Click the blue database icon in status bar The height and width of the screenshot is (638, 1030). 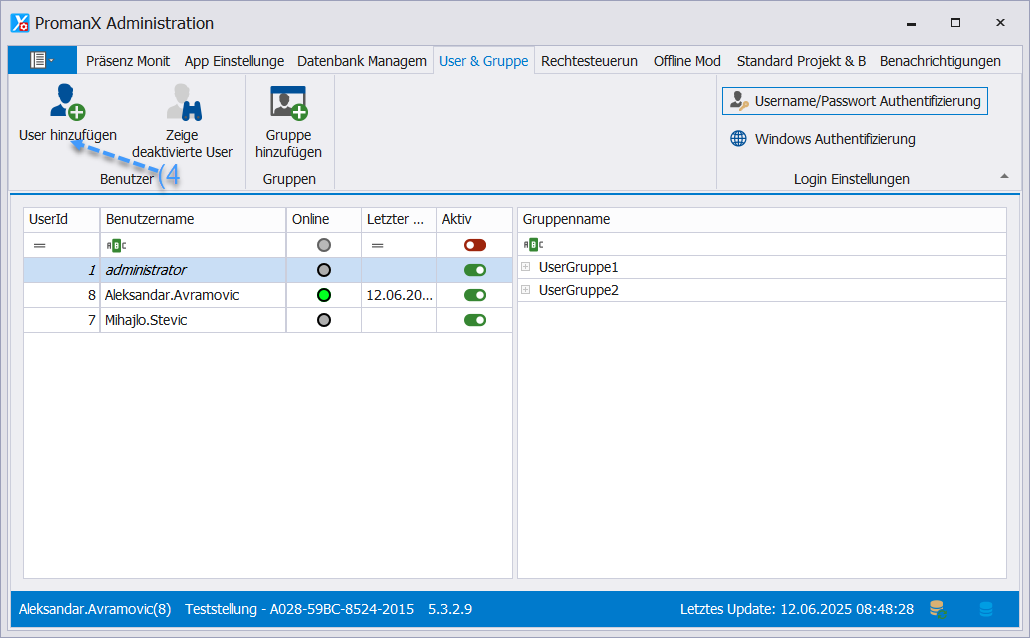pyautogui.click(x=986, y=609)
